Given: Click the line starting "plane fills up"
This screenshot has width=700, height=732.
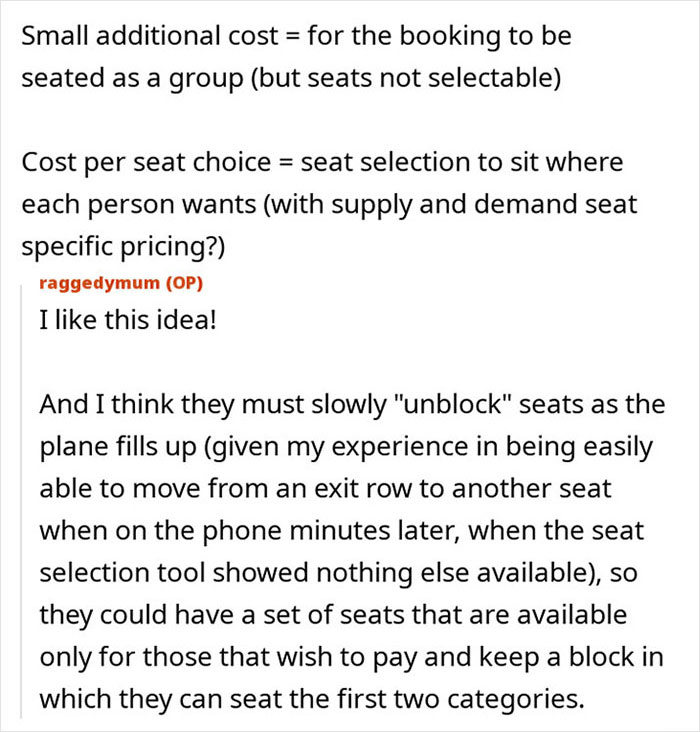Looking at the screenshot, I should click(x=346, y=447).
